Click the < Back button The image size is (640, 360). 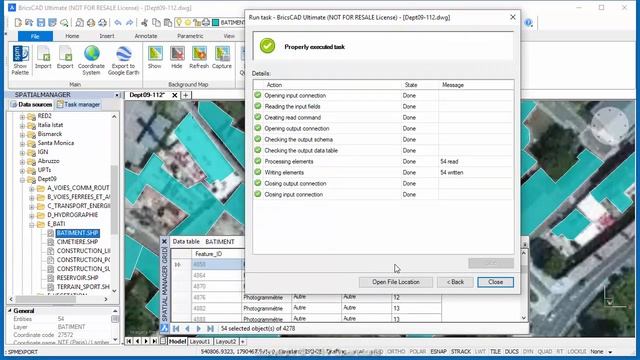(455, 282)
